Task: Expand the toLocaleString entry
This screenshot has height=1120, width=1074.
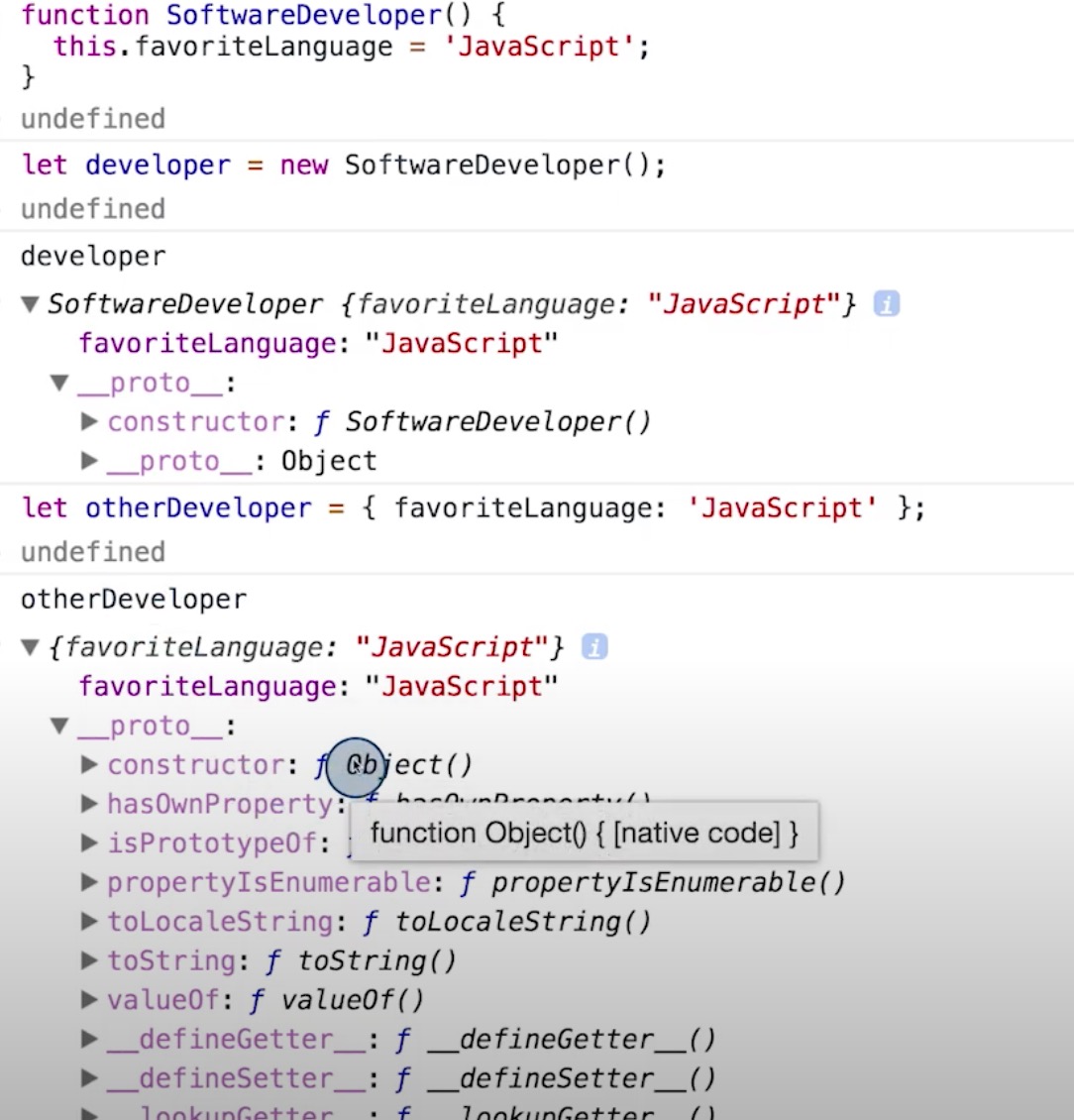Action: 89,922
